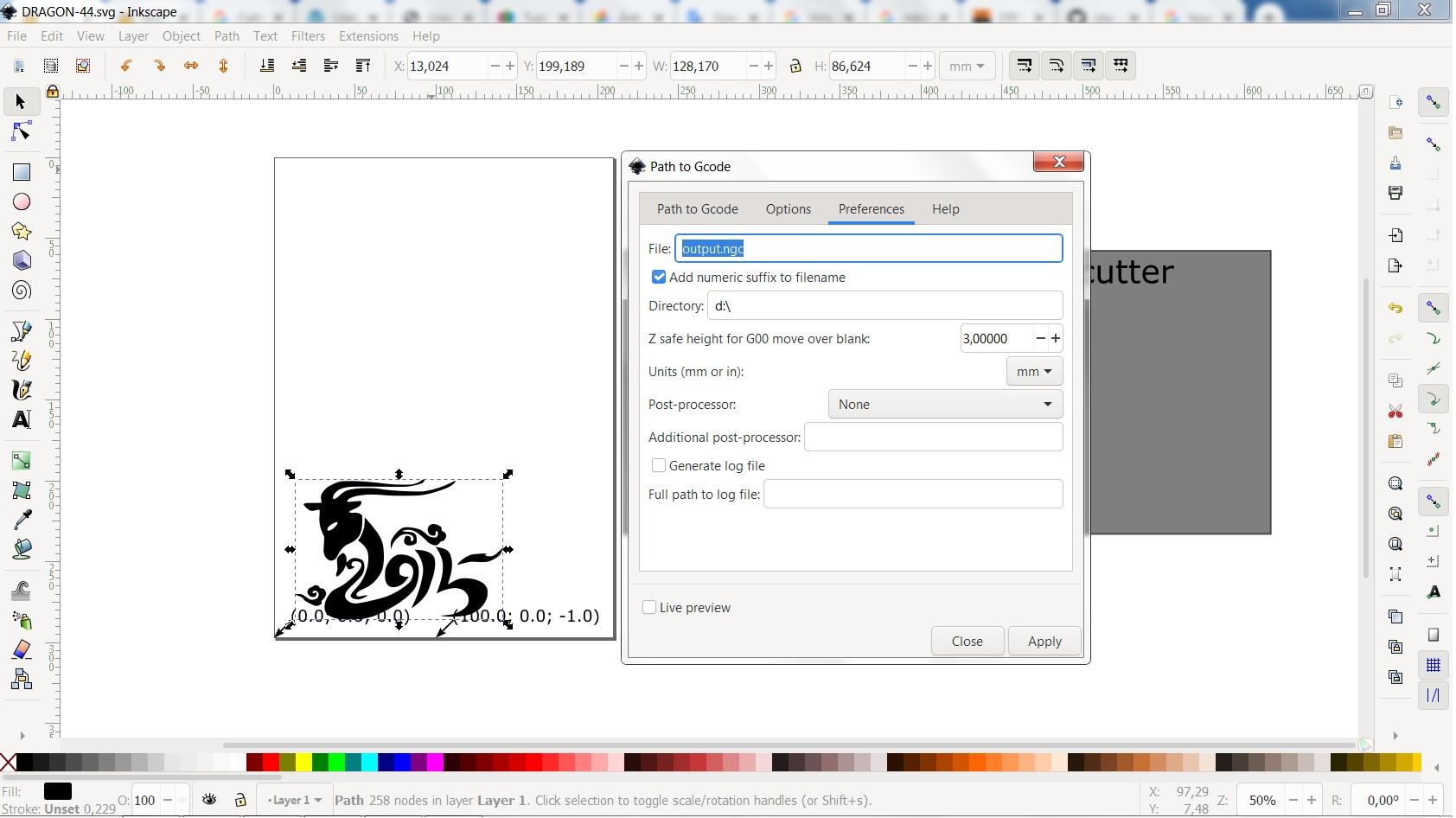Toggle snap to grids button
The height and width of the screenshot is (818, 1456).
[1434, 665]
